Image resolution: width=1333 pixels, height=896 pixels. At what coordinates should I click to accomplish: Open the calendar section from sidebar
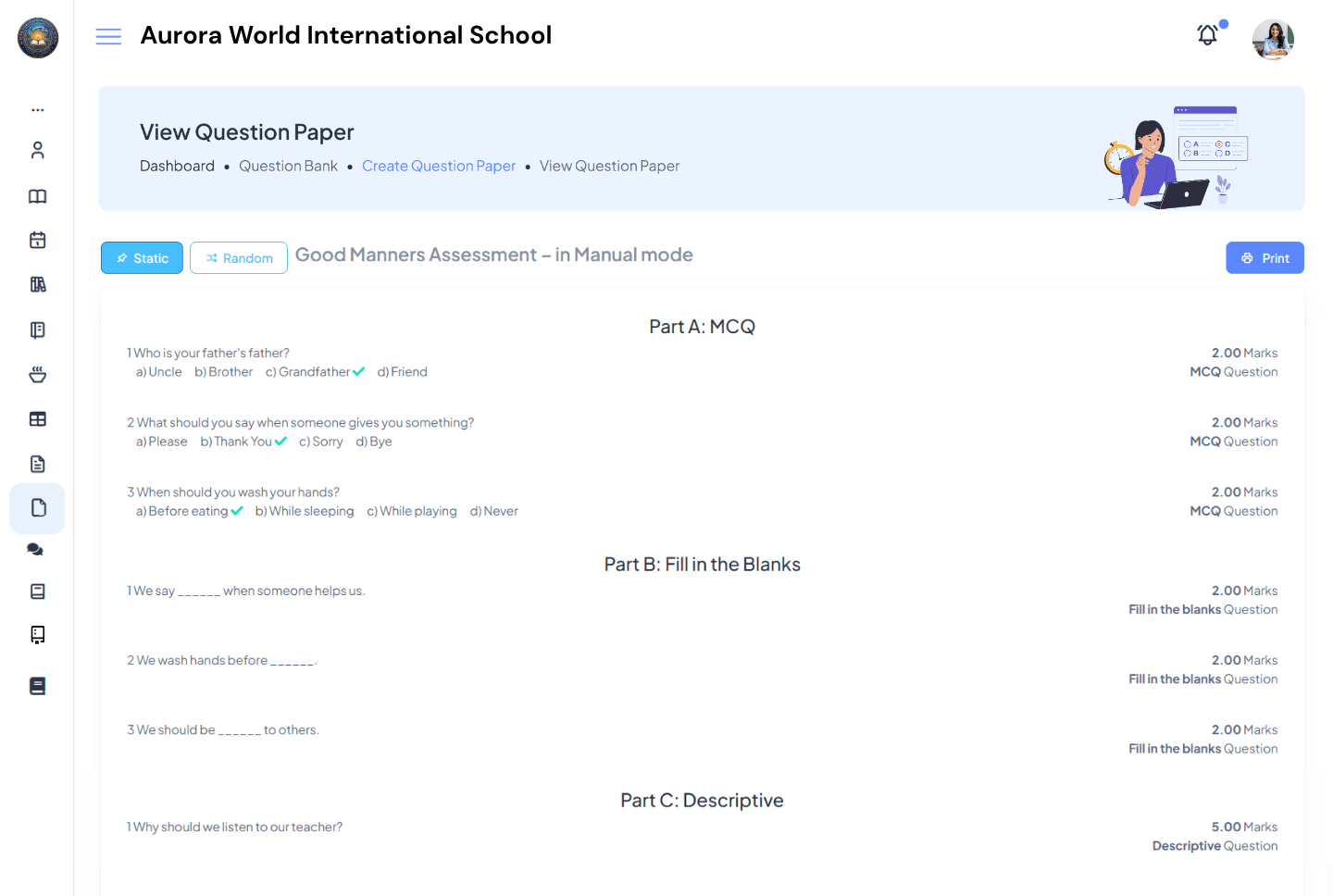37,239
